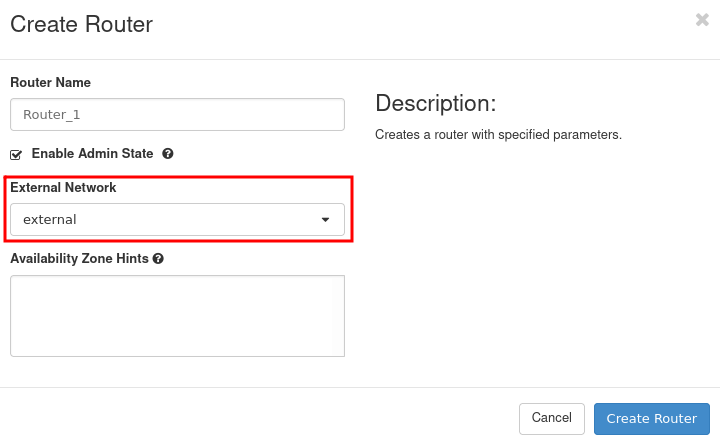Open the External Network select box
This screenshot has width=720, height=445.
pyautogui.click(x=177, y=220)
